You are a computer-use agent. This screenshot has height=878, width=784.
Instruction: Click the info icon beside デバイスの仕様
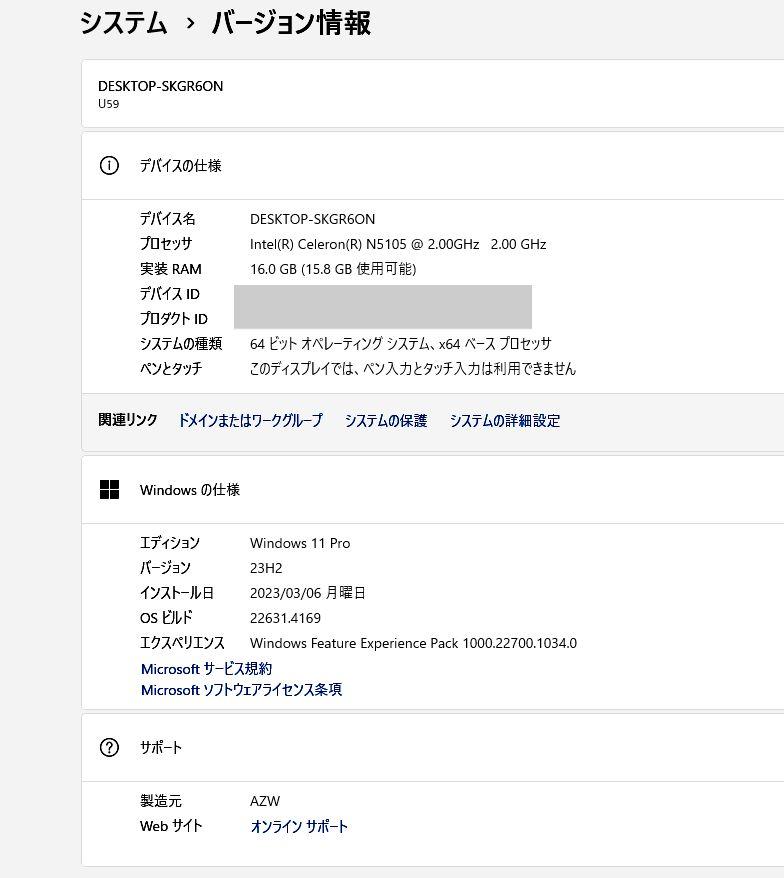tap(109, 166)
